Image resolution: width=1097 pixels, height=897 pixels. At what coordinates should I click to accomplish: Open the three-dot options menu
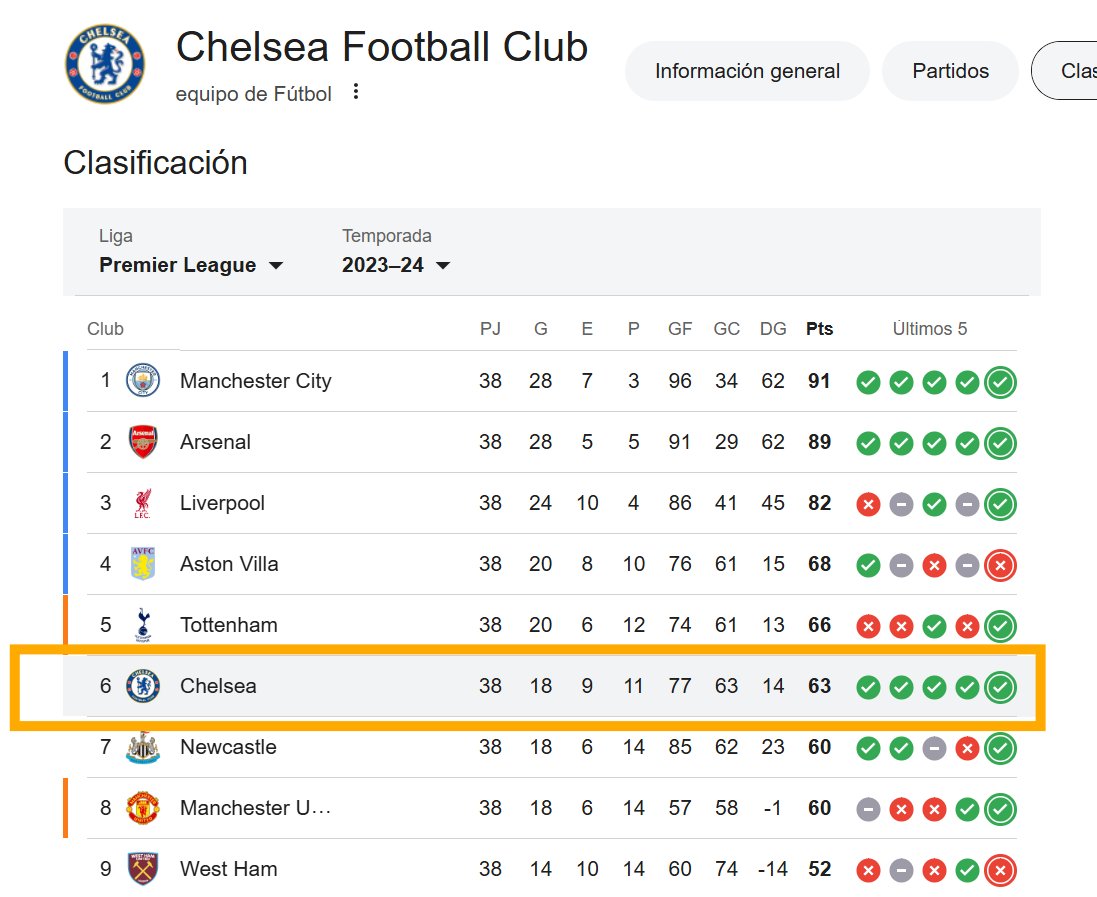pos(356,92)
